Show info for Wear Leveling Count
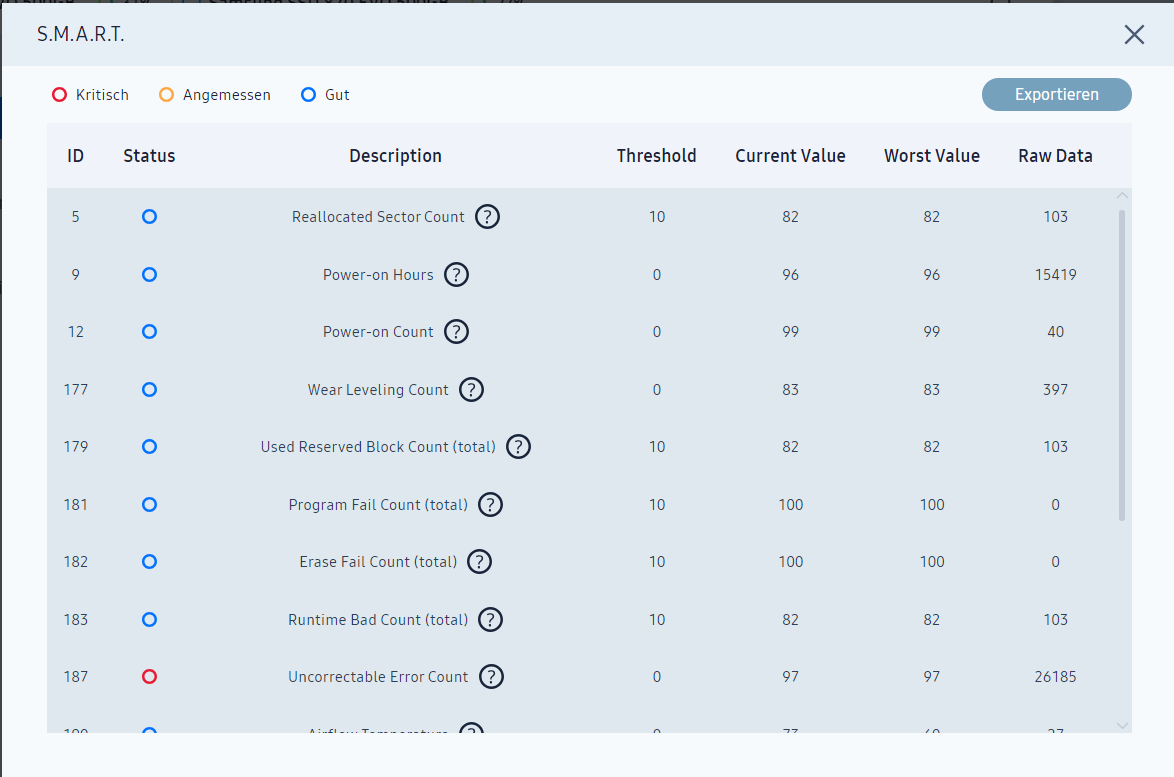Image resolution: width=1174 pixels, height=777 pixels. click(472, 389)
